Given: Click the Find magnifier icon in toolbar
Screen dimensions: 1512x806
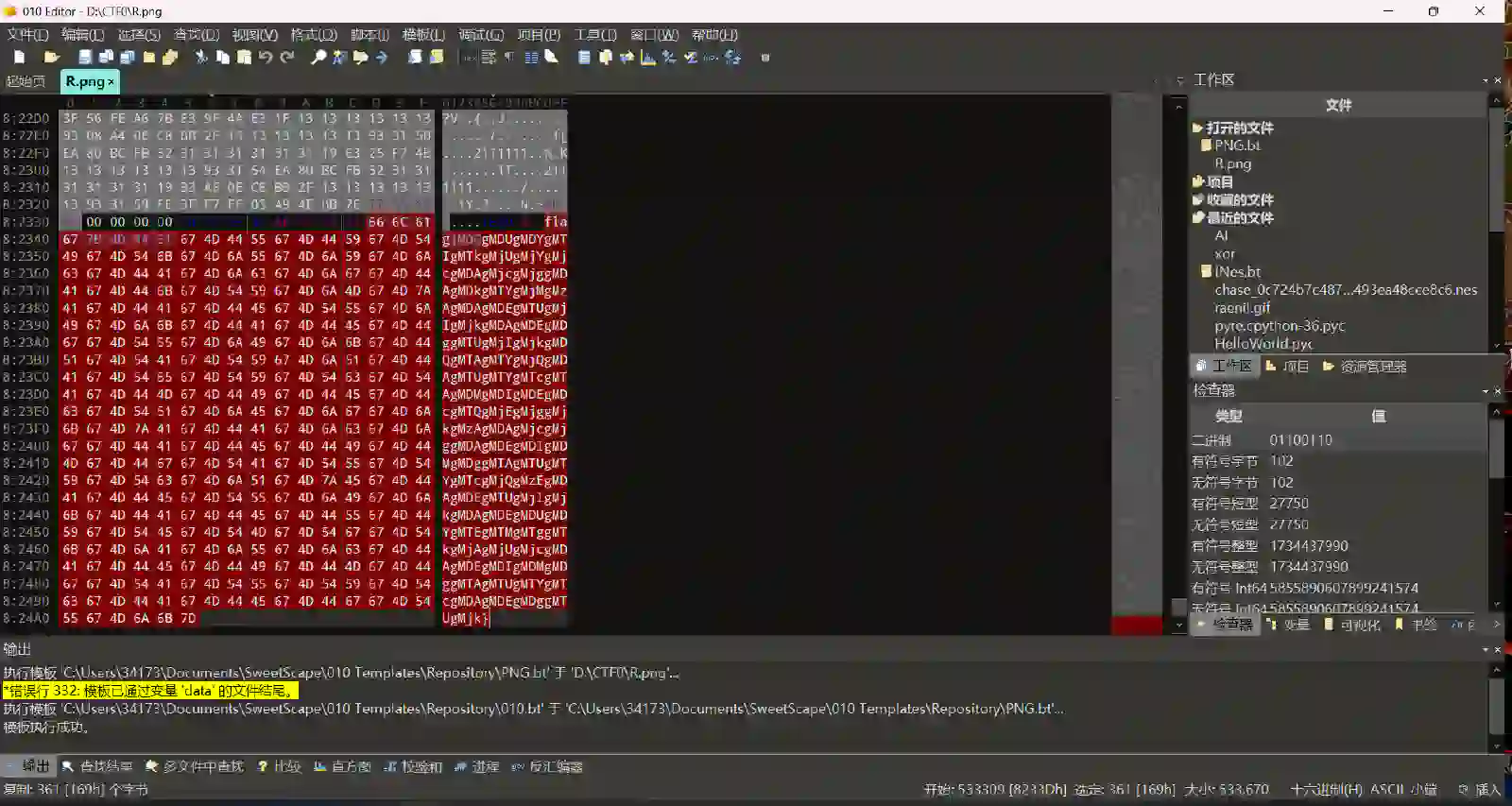Looking at the screenshot, I should tap(318, 58).
